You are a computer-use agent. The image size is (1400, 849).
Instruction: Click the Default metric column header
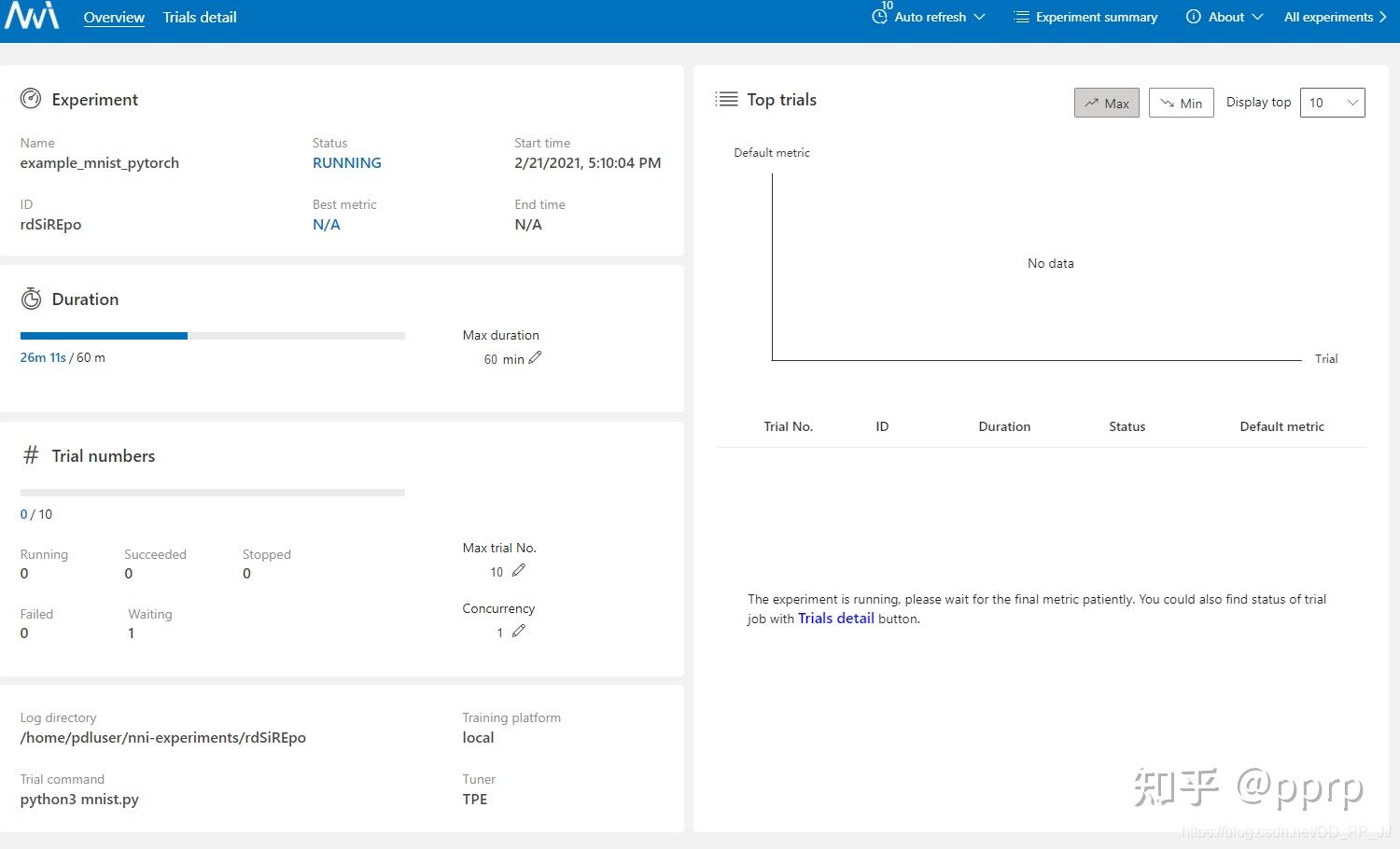(1281, 426)
